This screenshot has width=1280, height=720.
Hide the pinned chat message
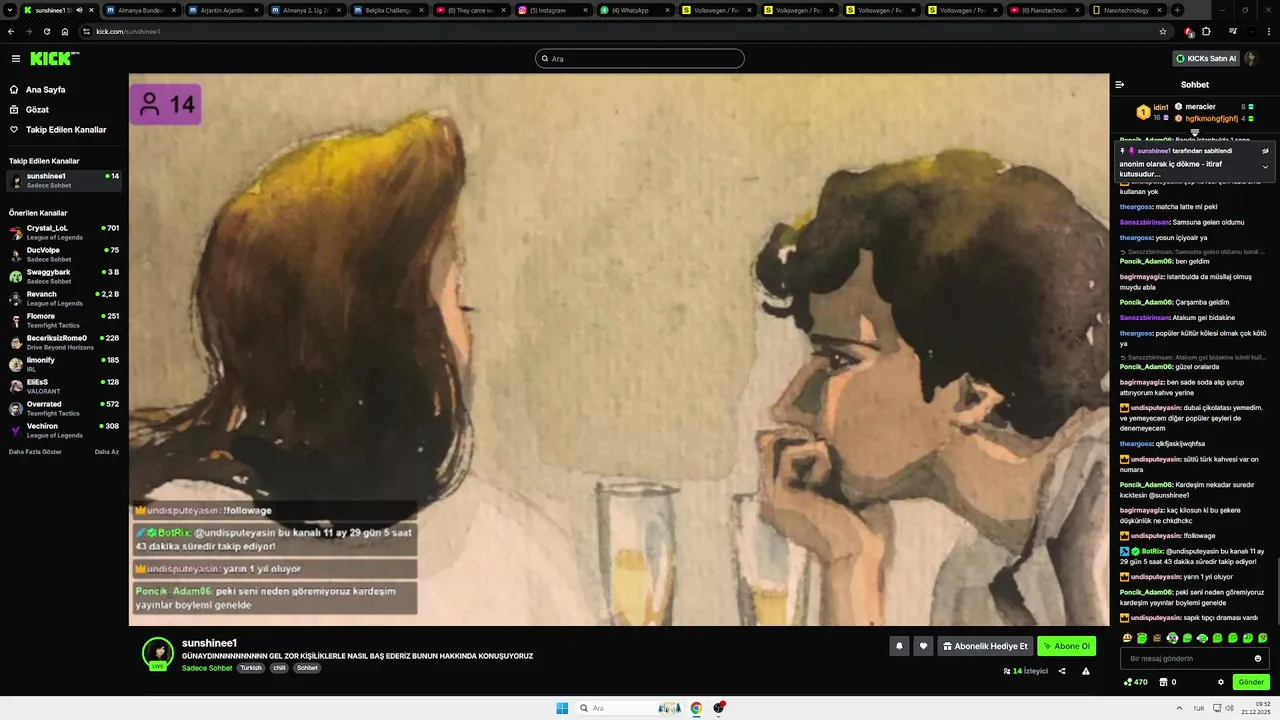1265,151
